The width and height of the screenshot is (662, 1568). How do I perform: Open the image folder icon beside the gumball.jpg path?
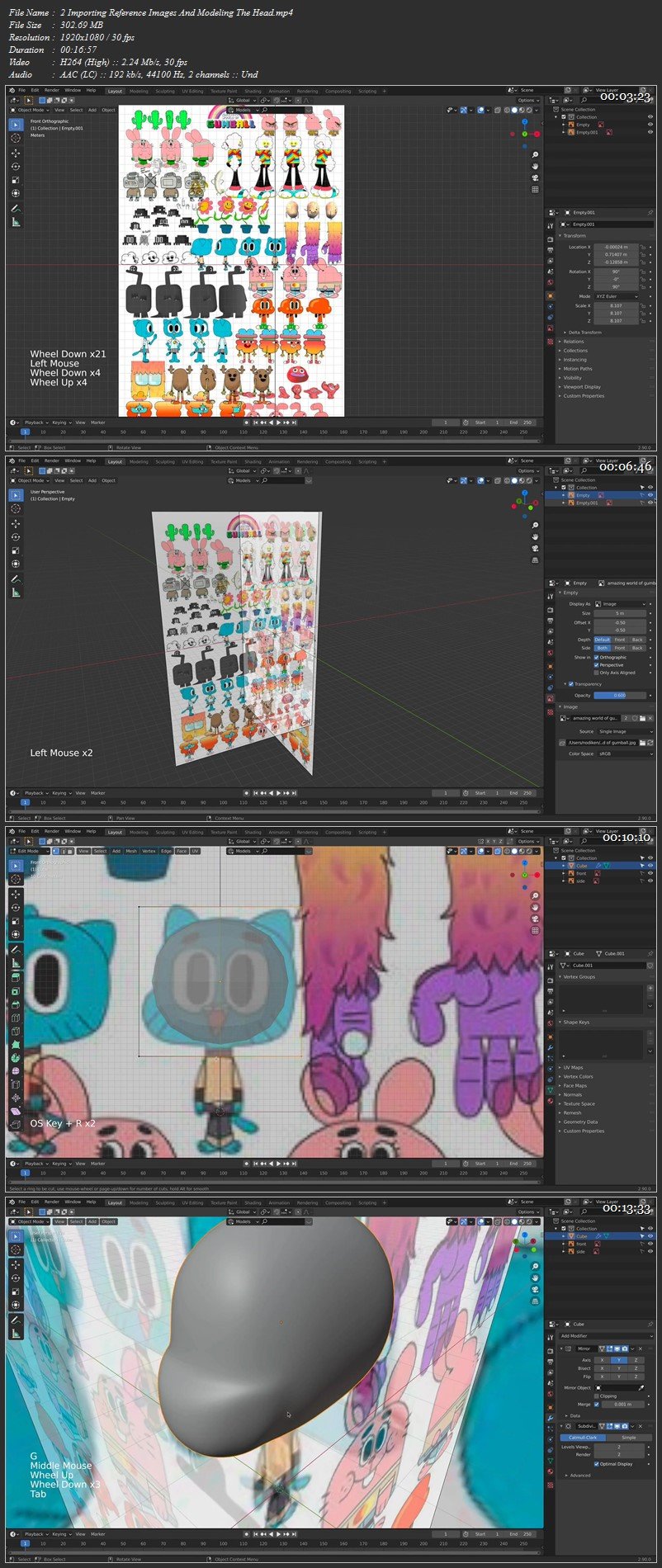coord(641,742)
